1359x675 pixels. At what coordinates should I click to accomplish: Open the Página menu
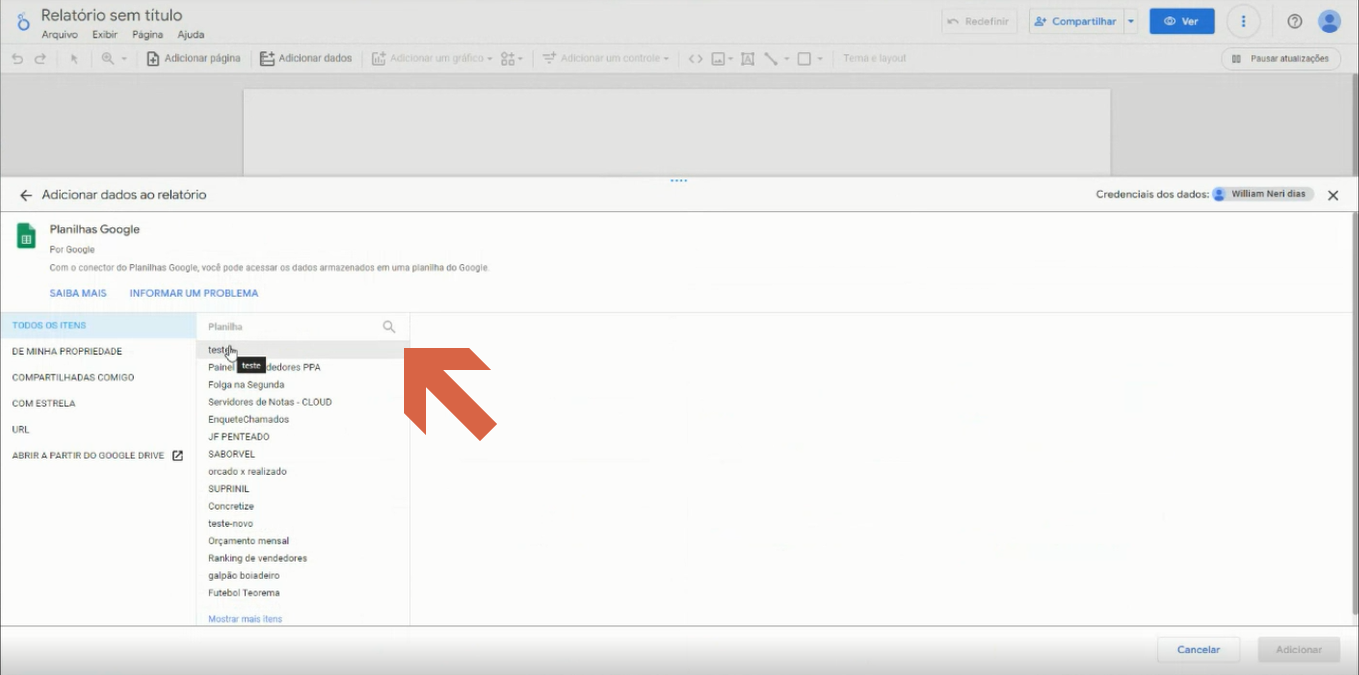pyautogui.click(x=147, y=35)
